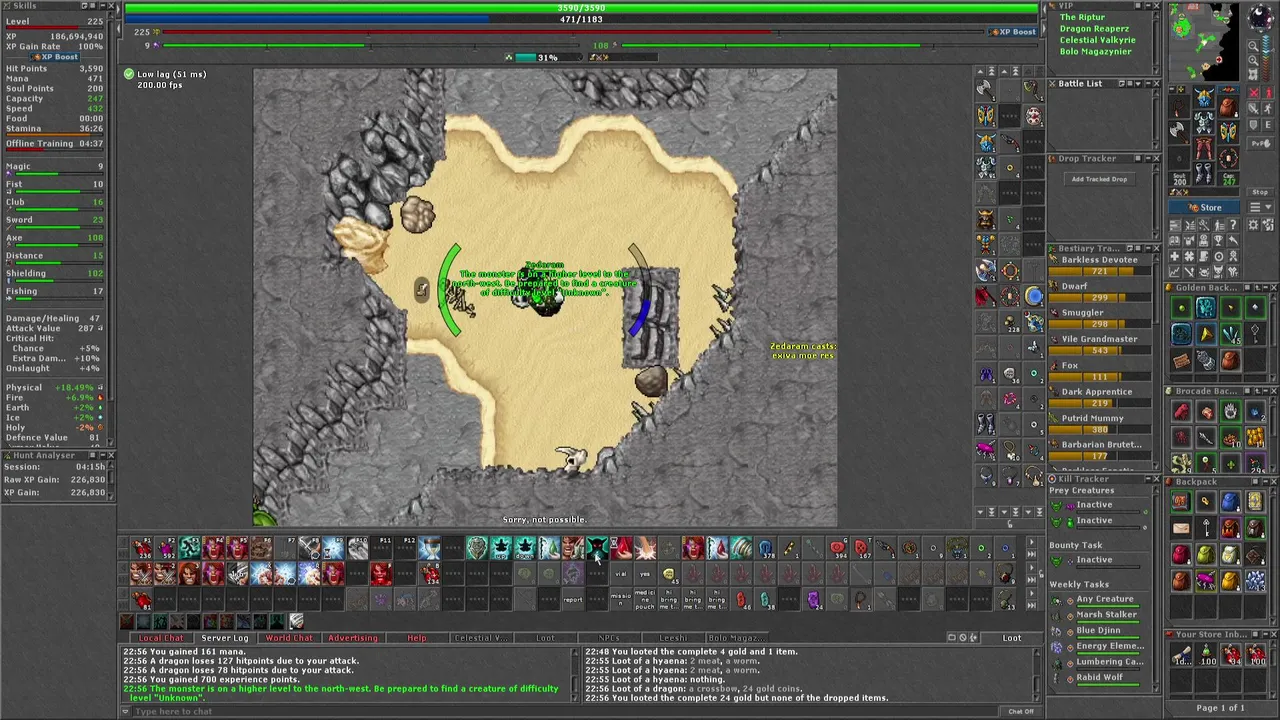Toggle Marsh Stalker weekly task diamond
The height and width of the screenshot is (720, 1280).
1070,616
